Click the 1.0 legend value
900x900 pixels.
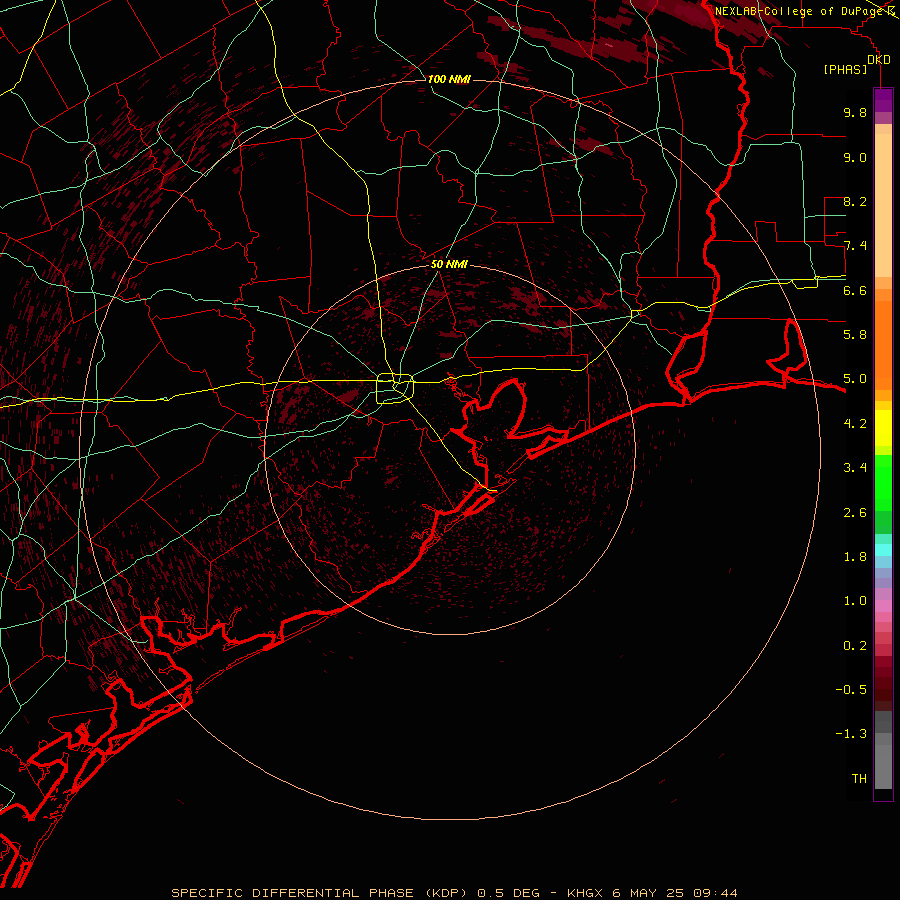855,601
